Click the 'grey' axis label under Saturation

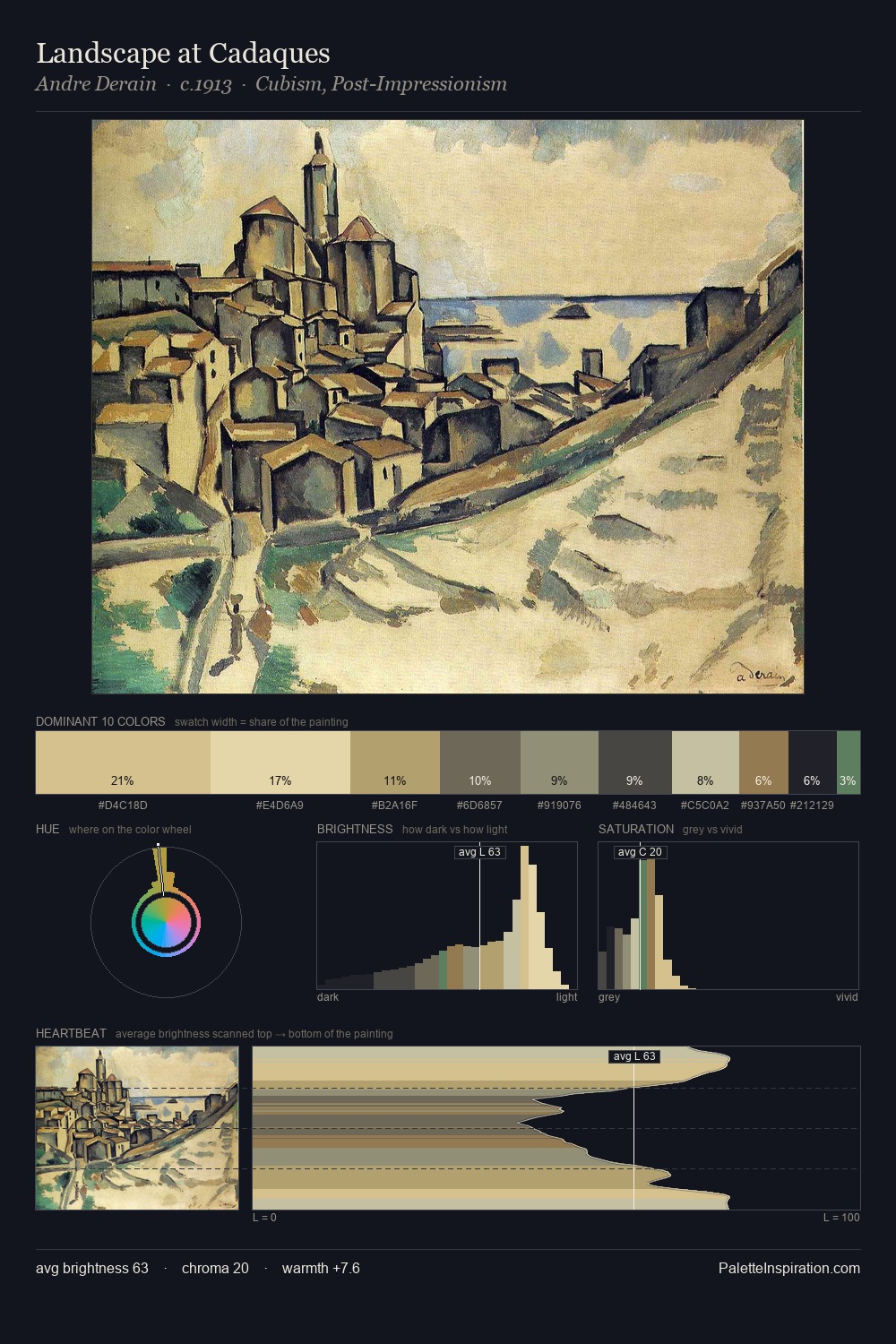(x=609, y=997)
